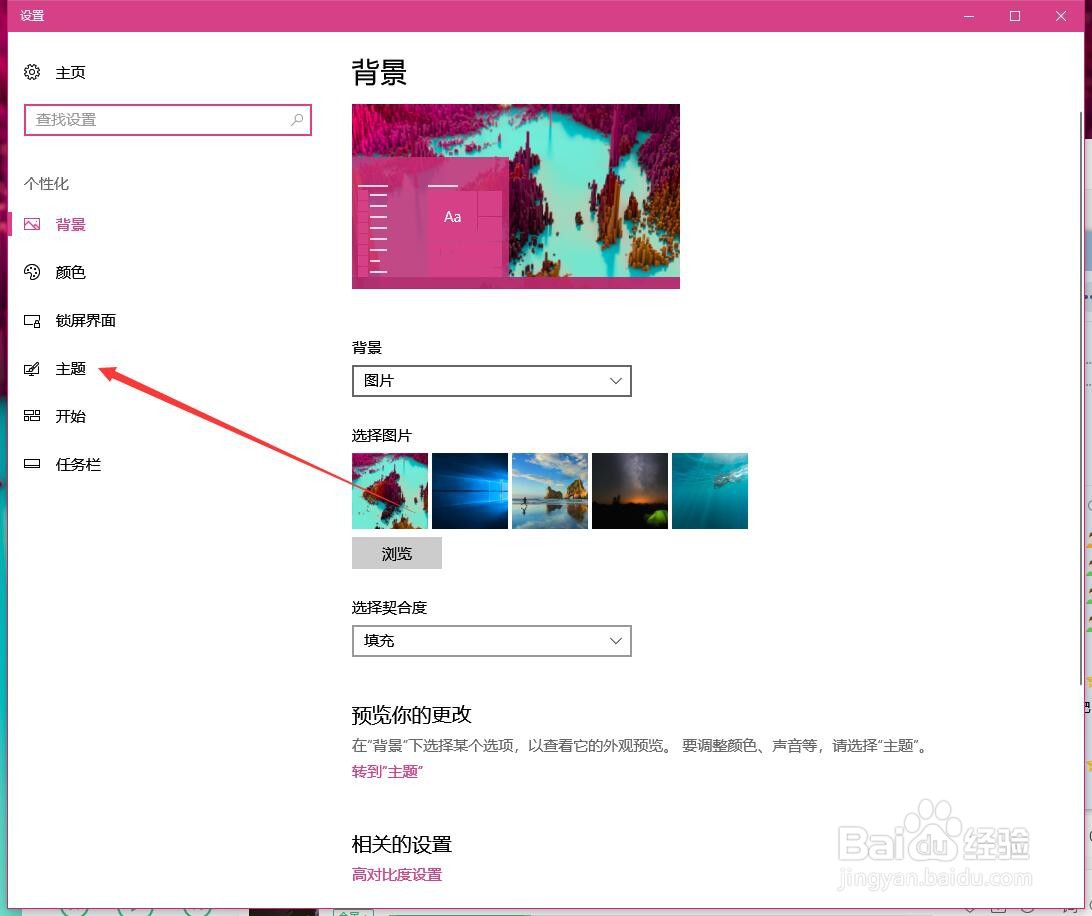Pick the night sky tent wallpaper thumbnail
The width and height of the screenshot is (1092, 916).
(x=630, y=491)
